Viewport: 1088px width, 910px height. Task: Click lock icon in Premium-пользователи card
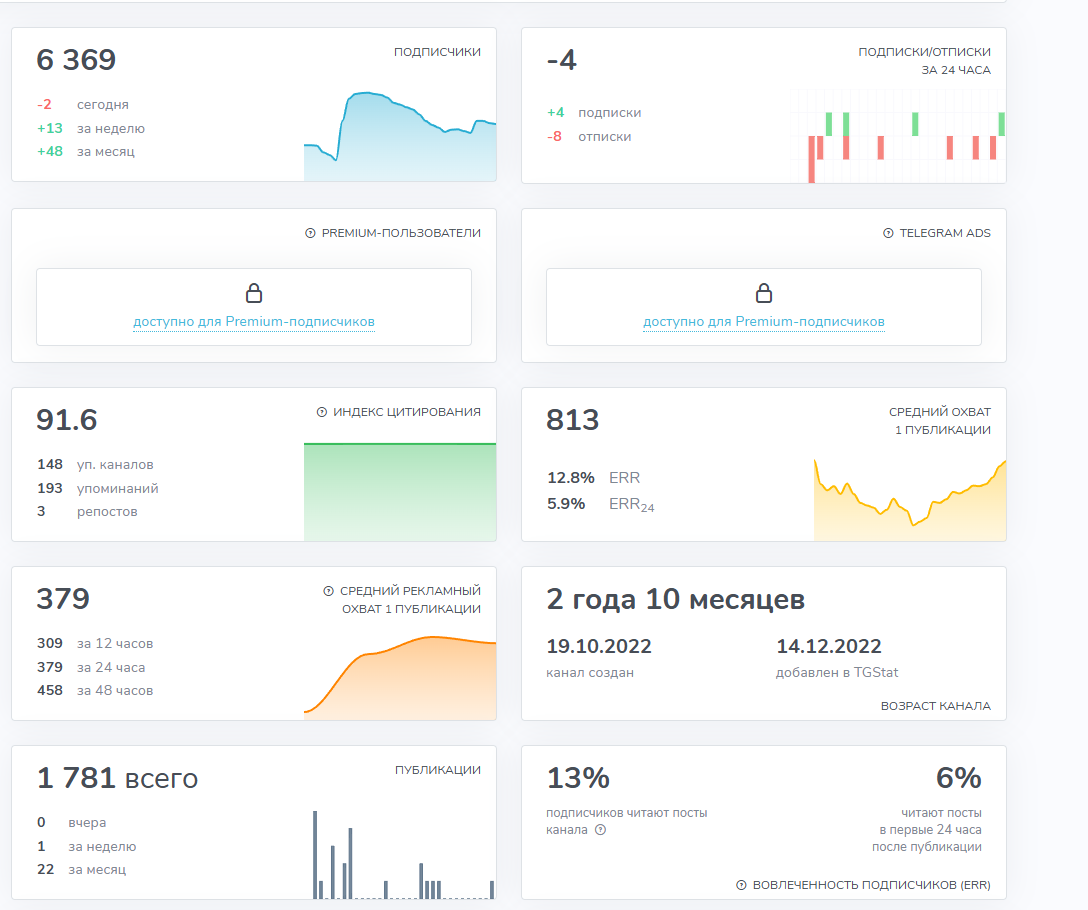pos(254,293)
